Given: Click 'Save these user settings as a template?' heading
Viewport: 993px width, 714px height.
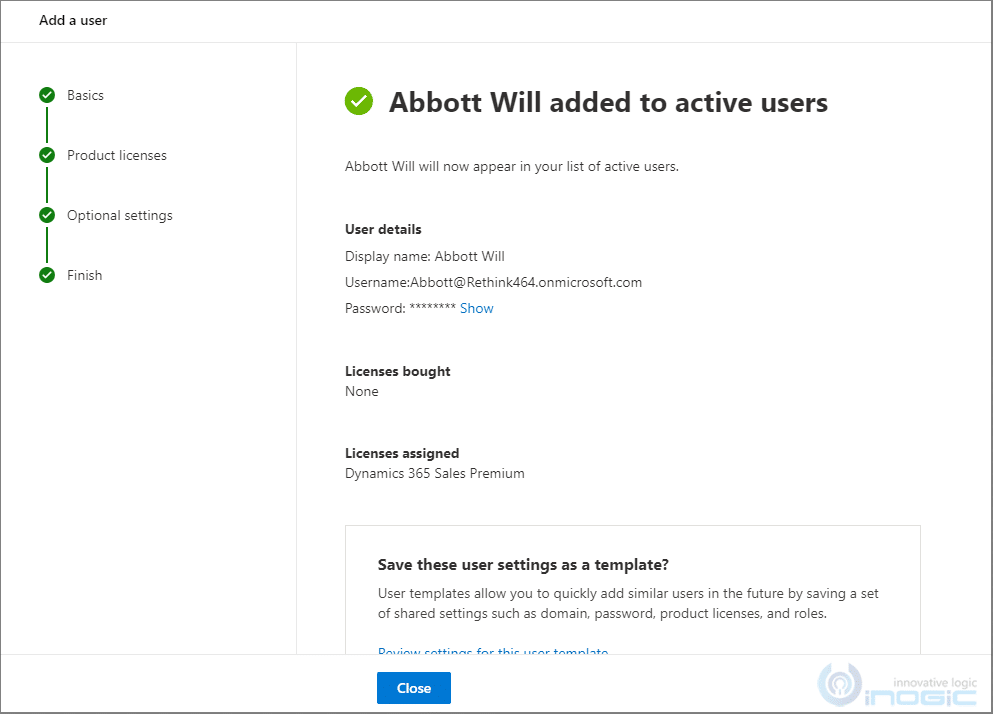Looking at the screenshot, I should click(x=523, y=564).
